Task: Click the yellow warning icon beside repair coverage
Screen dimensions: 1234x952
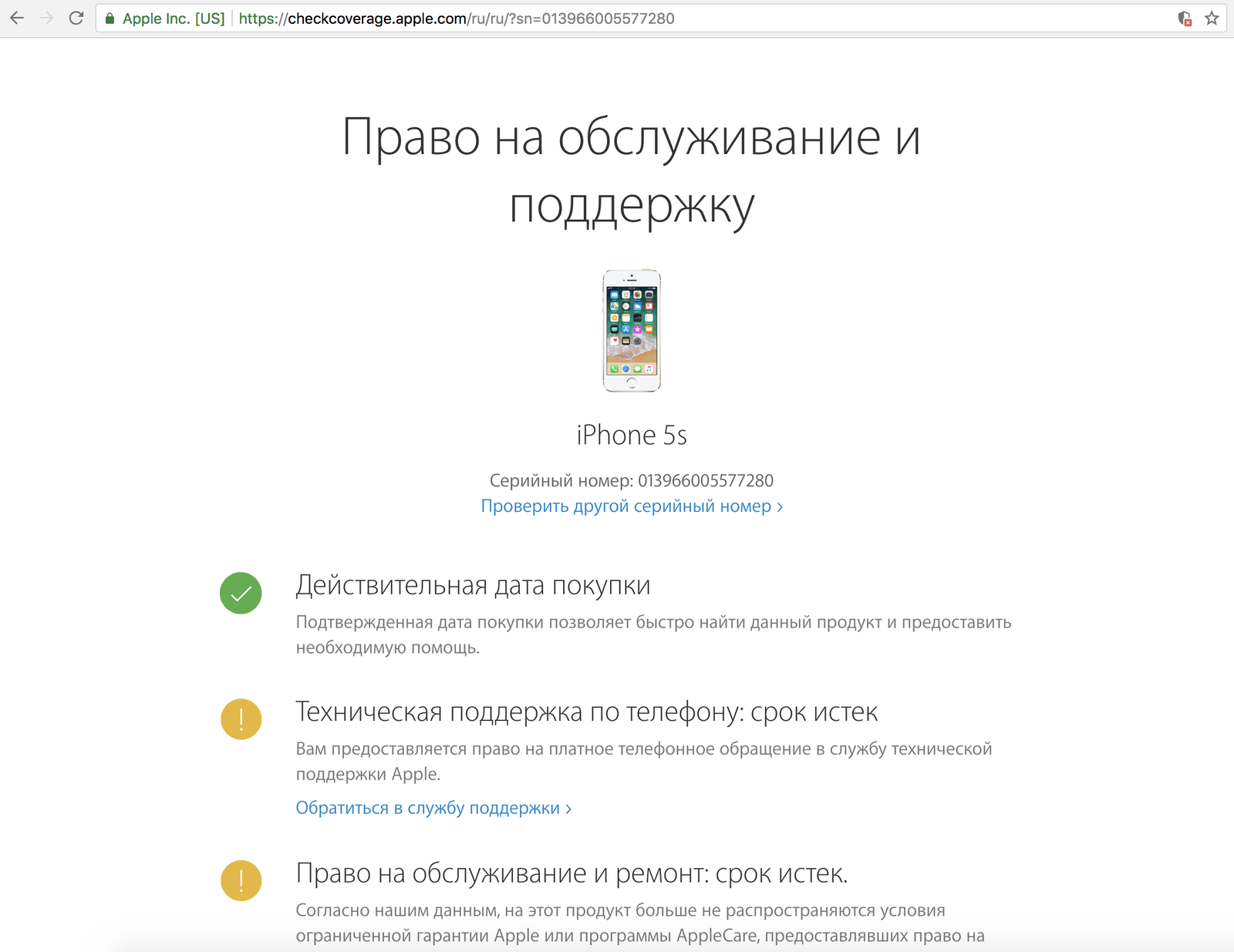Action: (x=241, y=880)
